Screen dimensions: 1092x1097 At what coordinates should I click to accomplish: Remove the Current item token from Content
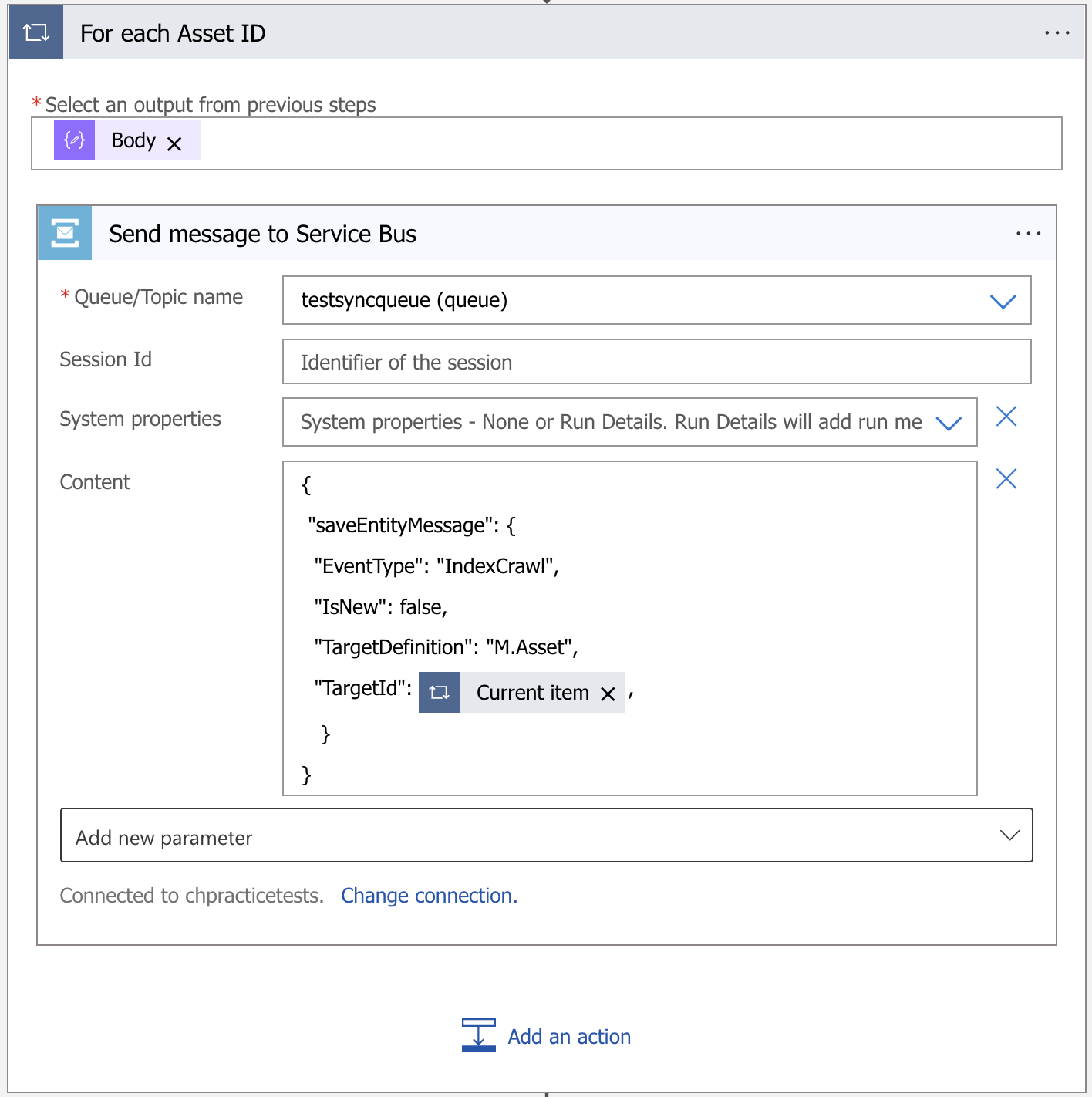[x=608, y=693]
